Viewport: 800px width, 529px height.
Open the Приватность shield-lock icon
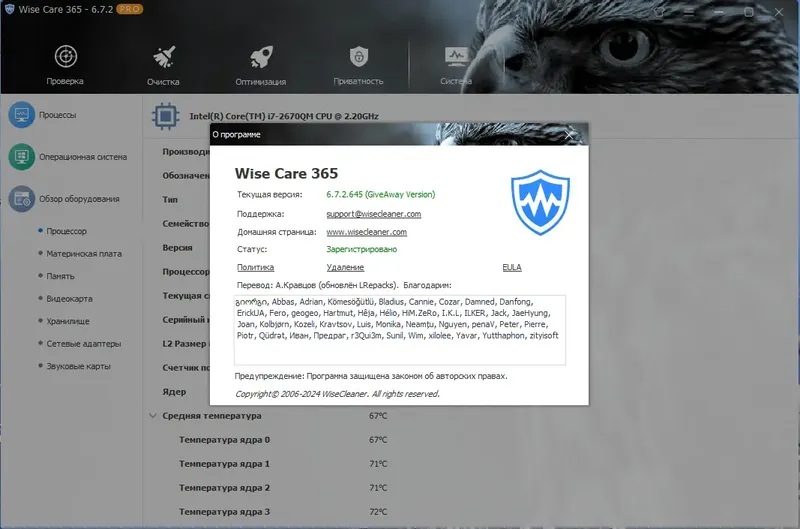[359, 57]
